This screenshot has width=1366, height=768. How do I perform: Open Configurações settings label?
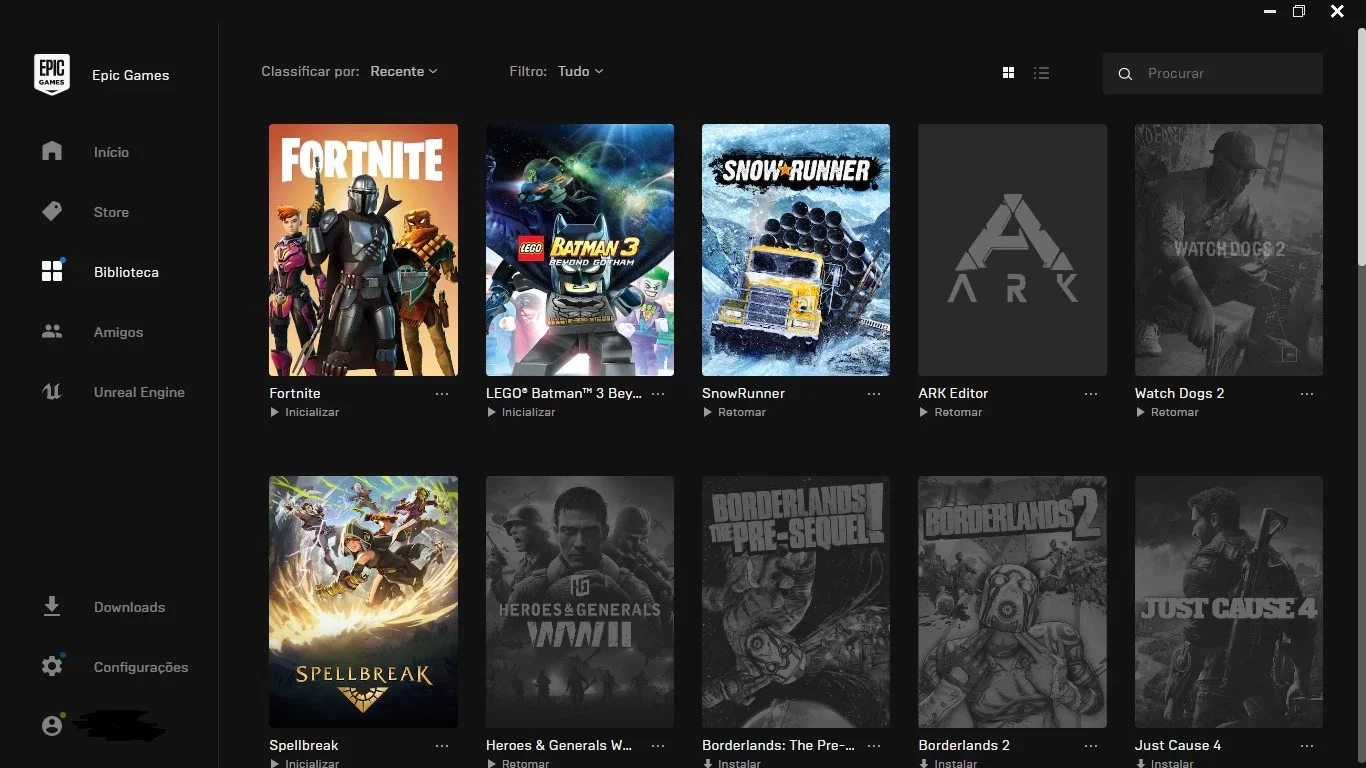click(141, 667)
